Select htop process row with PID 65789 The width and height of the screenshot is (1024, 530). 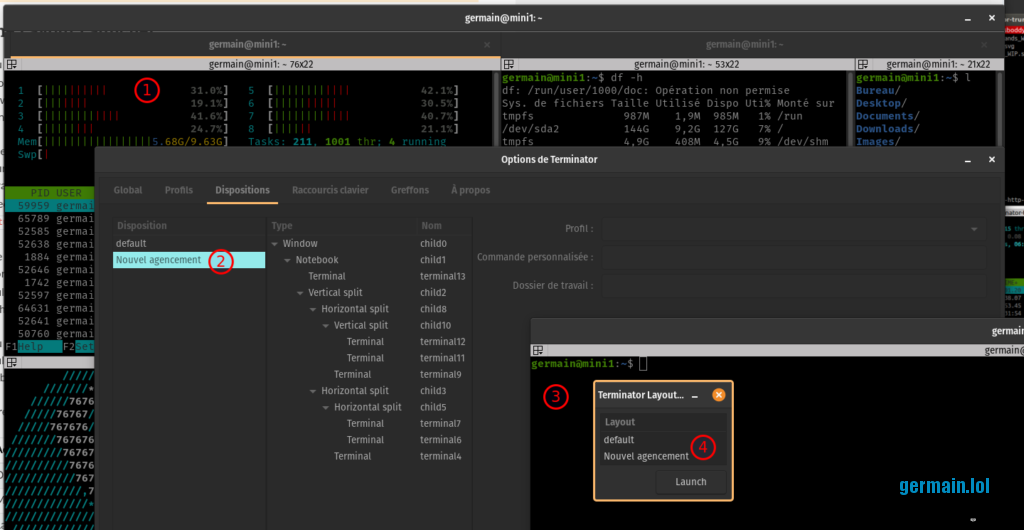50,219
